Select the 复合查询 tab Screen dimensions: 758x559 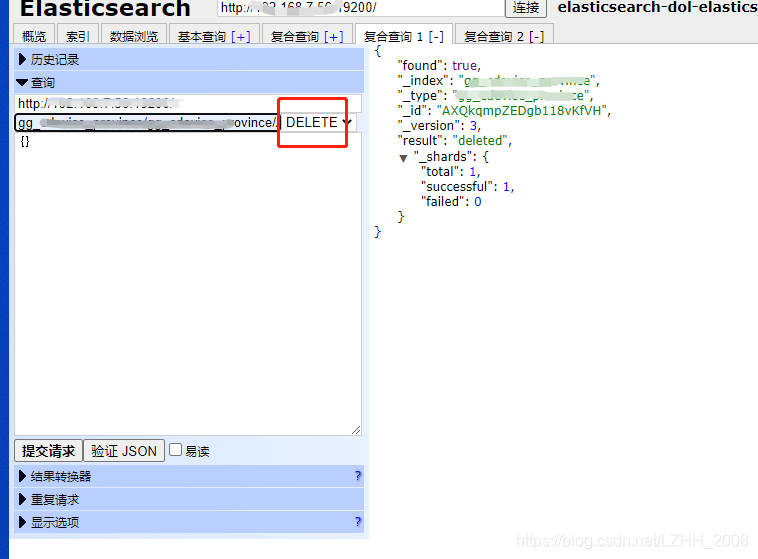295,37
